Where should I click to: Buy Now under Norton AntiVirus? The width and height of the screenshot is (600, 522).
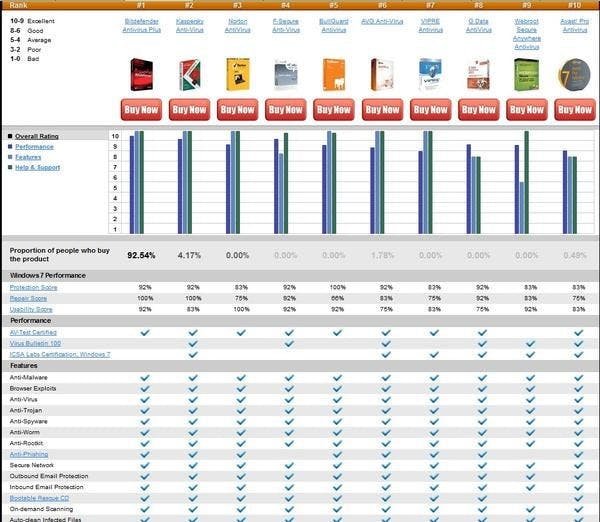pyautogui.click(x=238, y=110)
